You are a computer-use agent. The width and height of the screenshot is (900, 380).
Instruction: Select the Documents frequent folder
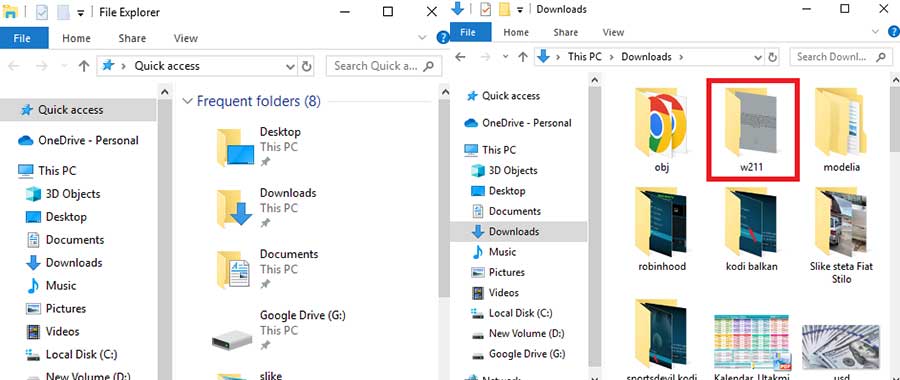coord(267,269)
